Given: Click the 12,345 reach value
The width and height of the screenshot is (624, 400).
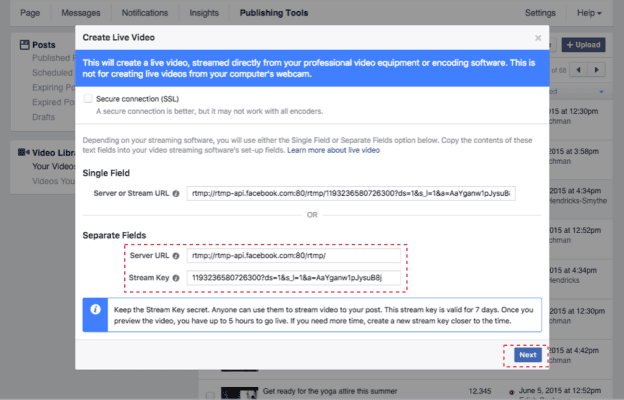Looking at the screenshot, I should click(x=480, y=391).
